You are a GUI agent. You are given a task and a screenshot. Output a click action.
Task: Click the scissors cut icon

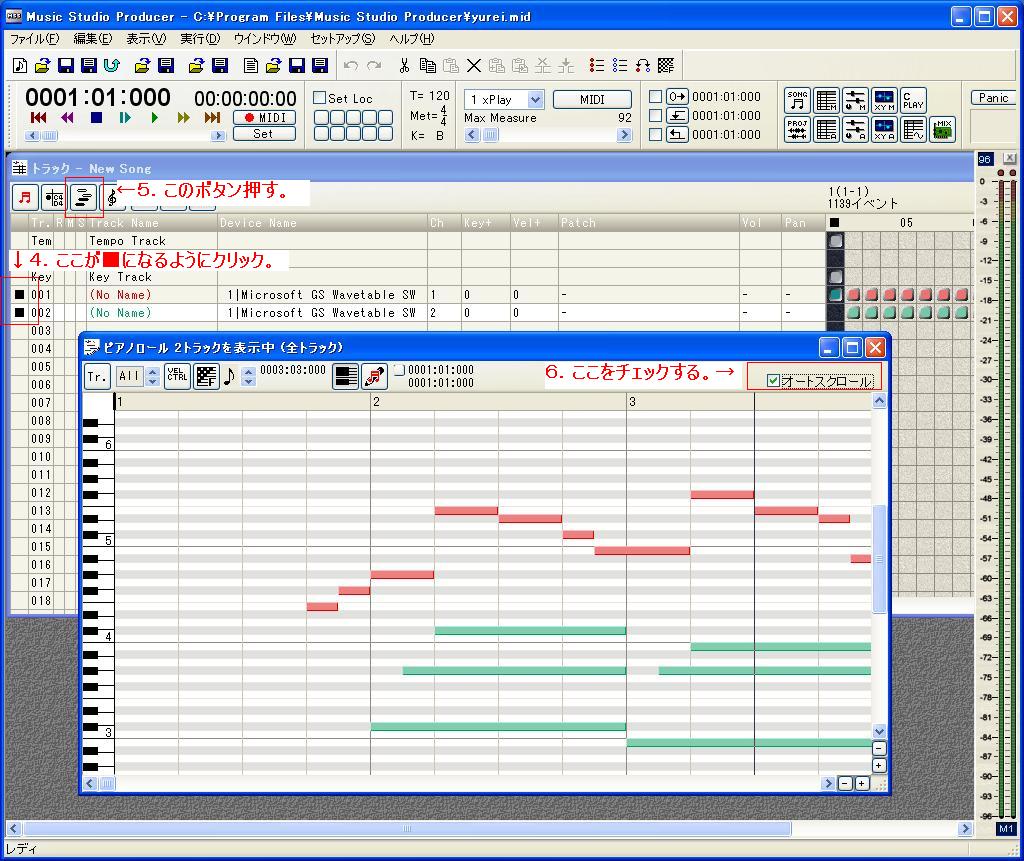coord(404,66)
